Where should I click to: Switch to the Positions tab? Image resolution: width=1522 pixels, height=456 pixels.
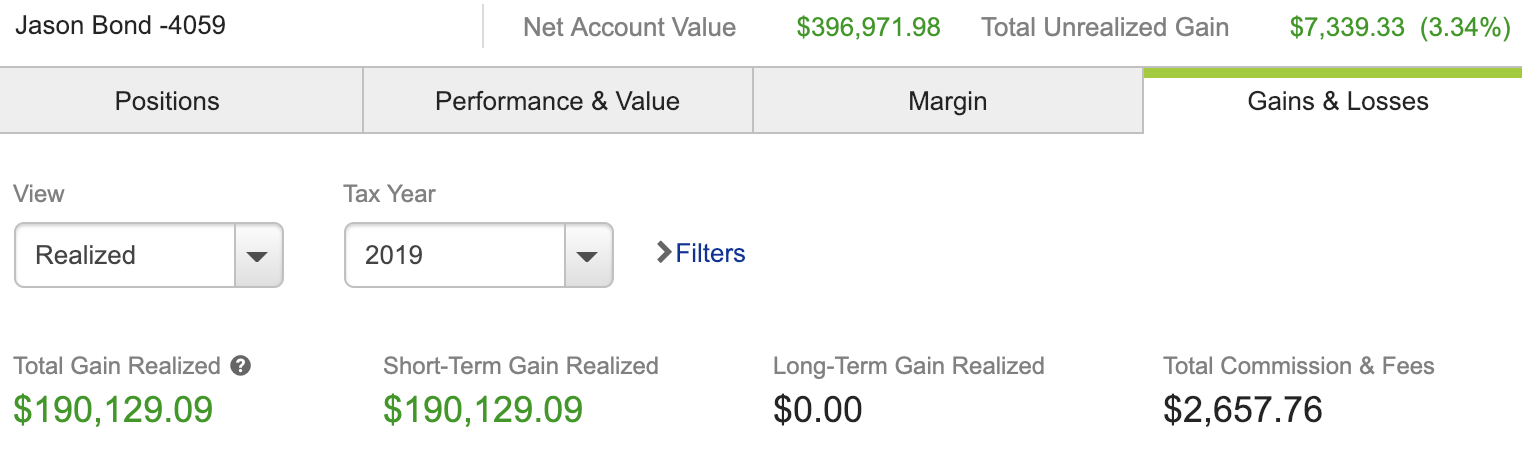(x=167, y=101)
